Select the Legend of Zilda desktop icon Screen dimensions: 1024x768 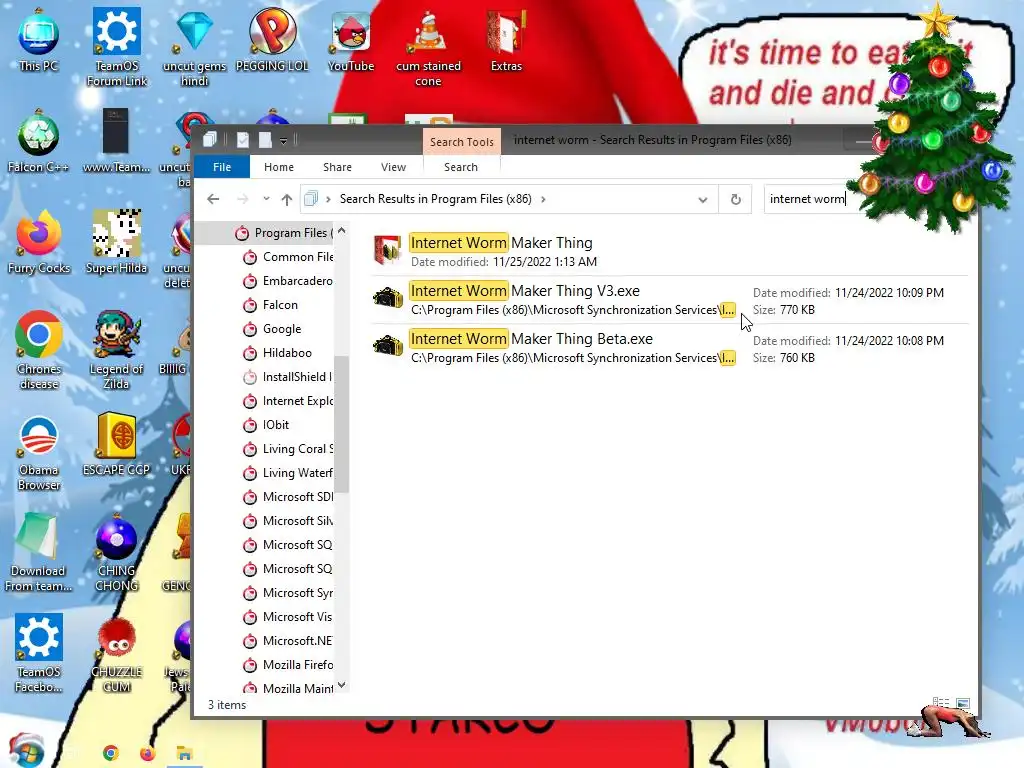[116, 351]
